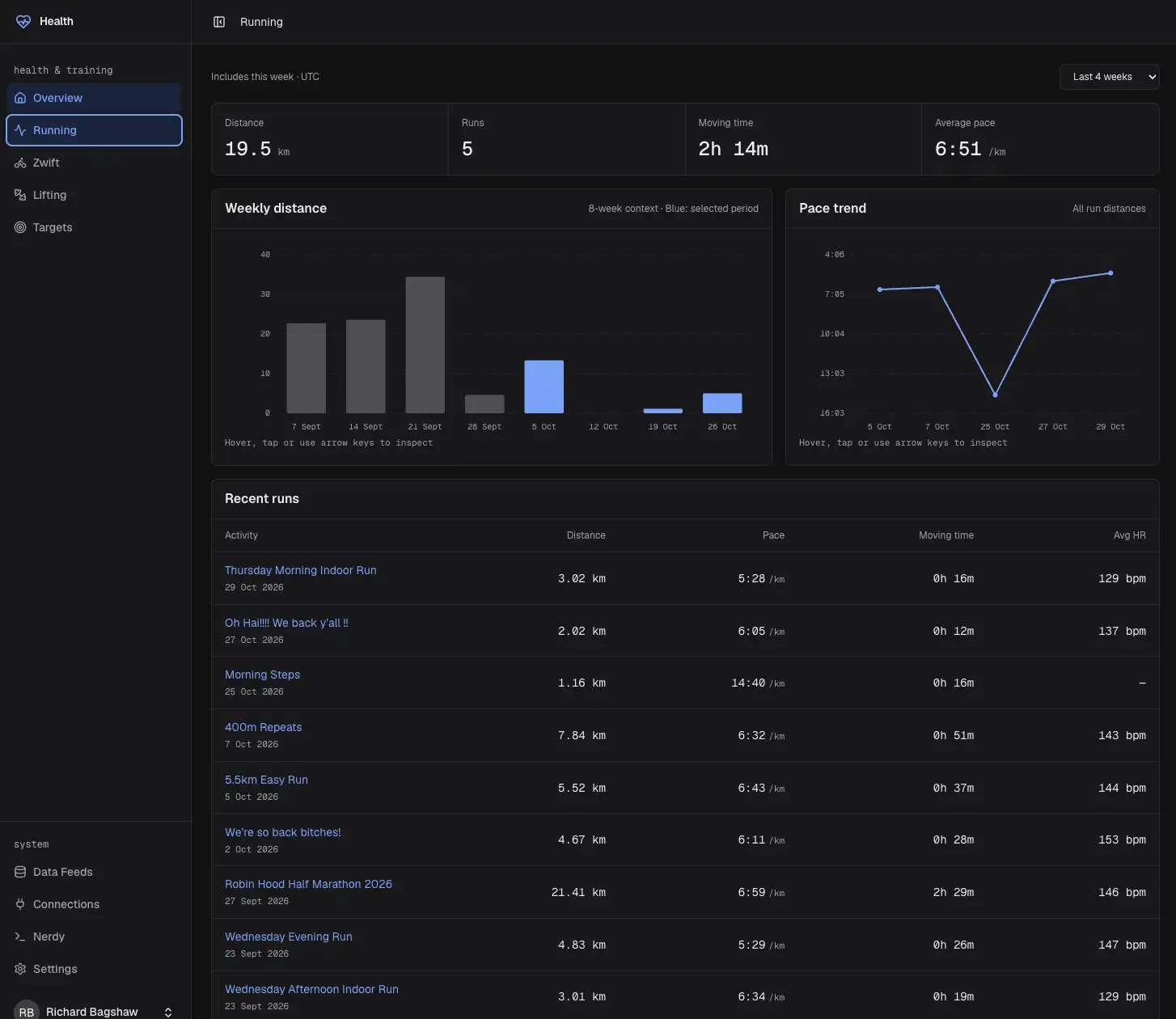Click the Moving time 2h 14m stat
This screenshot has height=1019, width=1176.
(733, 150)
